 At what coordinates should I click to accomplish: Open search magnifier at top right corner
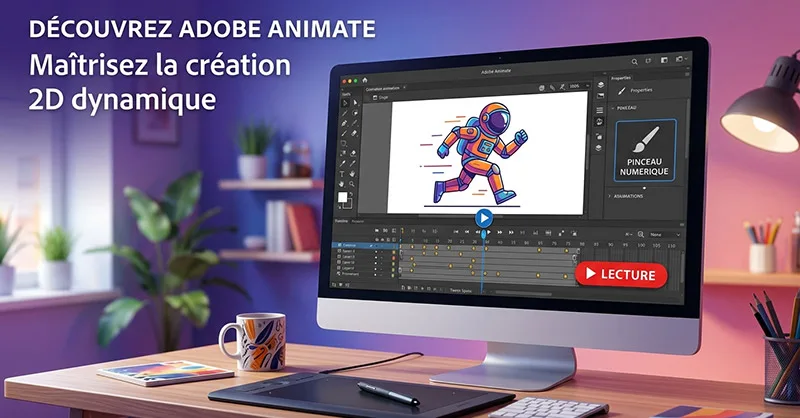[635, 62]
